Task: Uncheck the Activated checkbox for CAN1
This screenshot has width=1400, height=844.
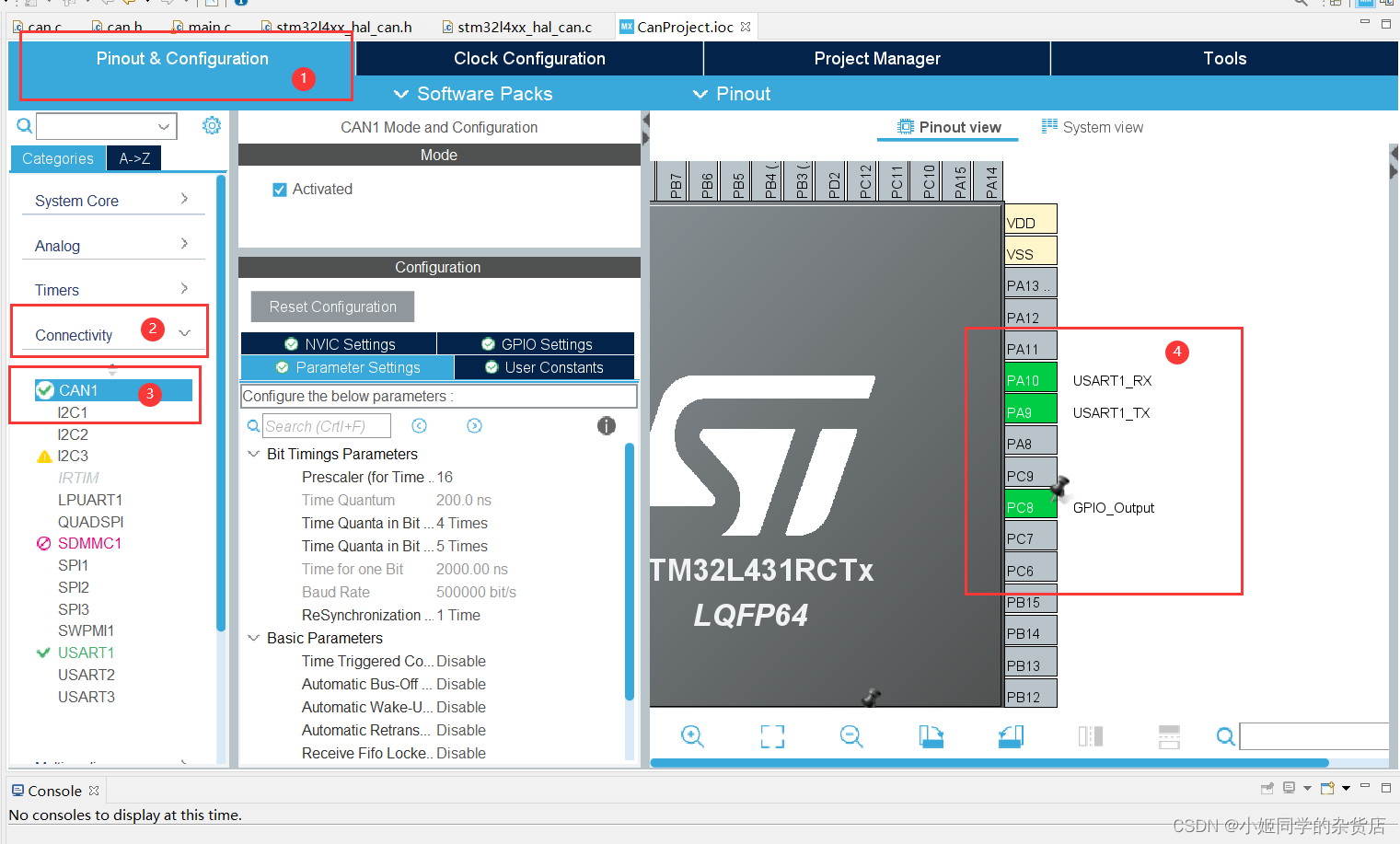Action: click(281, 189)
